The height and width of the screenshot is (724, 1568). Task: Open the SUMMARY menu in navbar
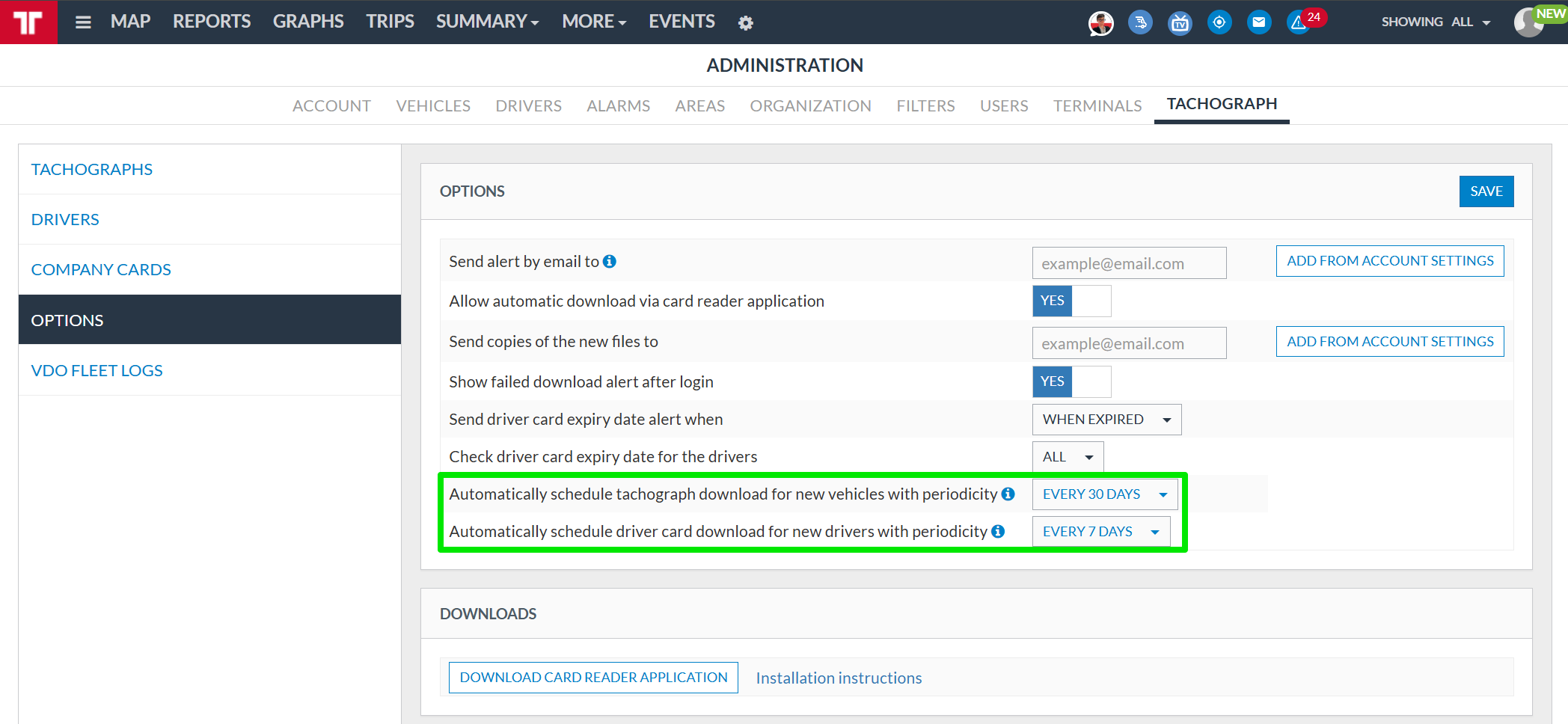pyautogui.click(x=487, y=22)
